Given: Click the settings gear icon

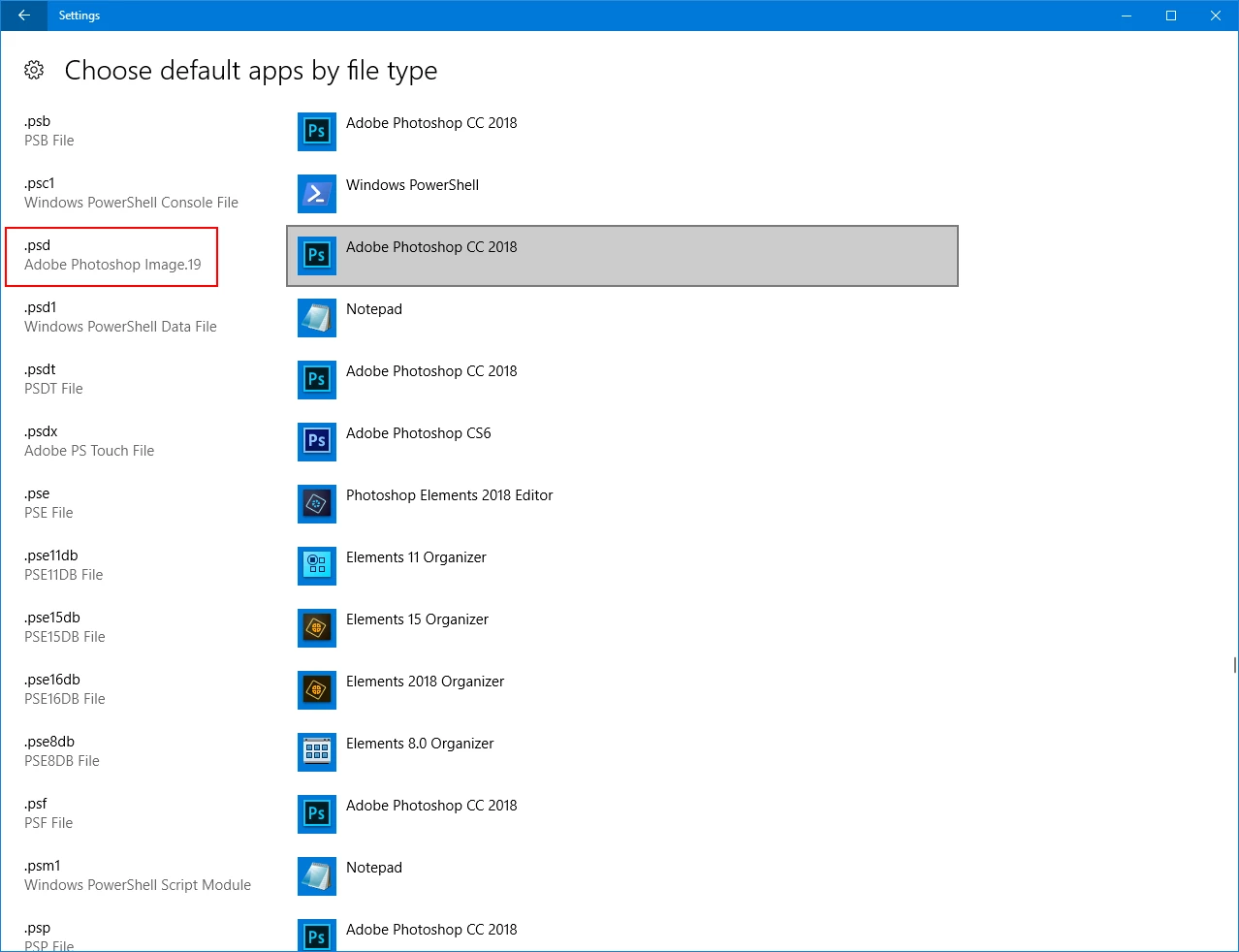Looking at the screenshot, I should (x=34, y=70).
